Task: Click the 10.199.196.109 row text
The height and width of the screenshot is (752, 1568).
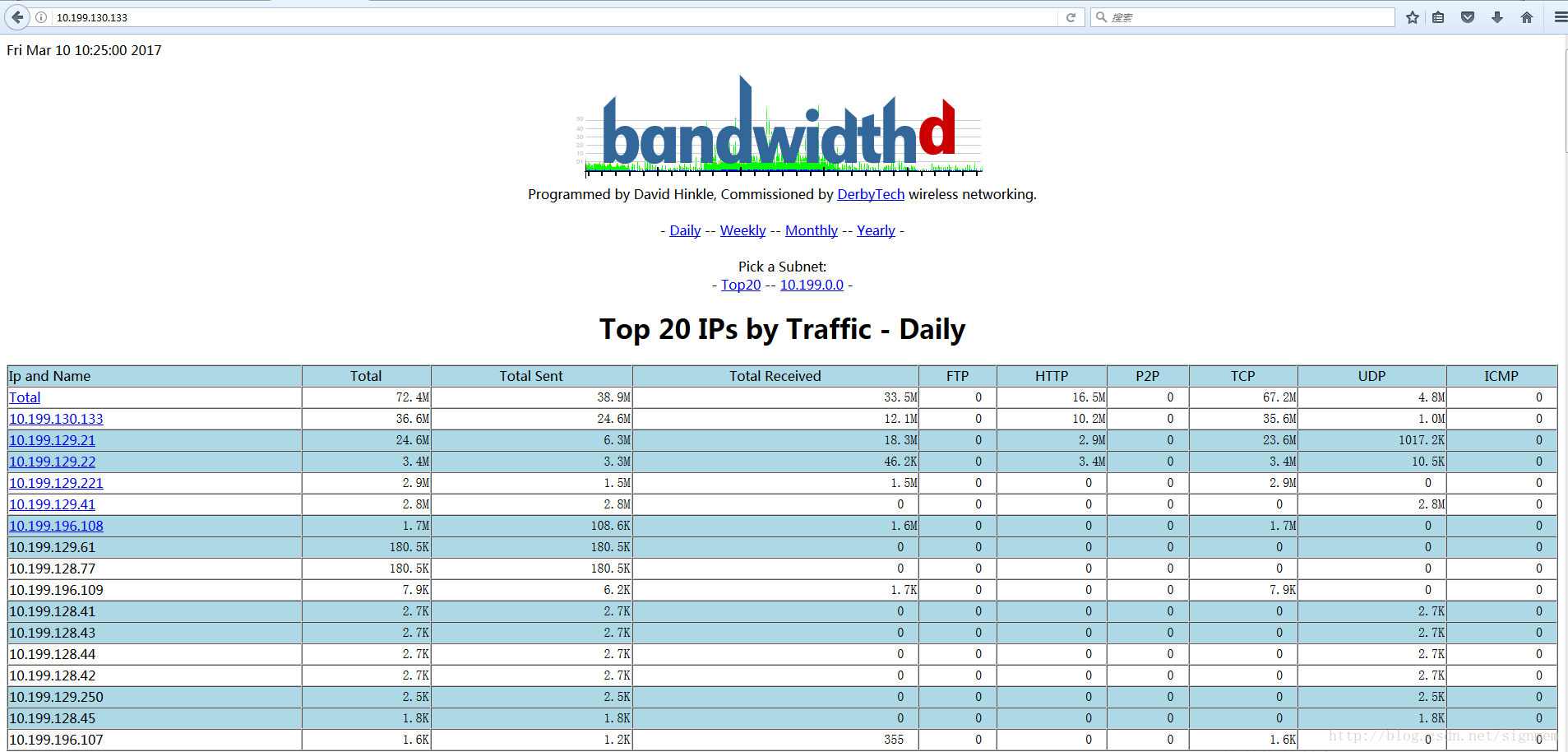Action: pos(56,590)
